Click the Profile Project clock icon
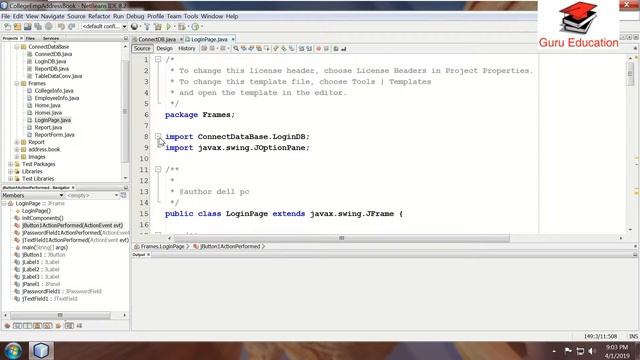Screen dimensions: 640x360 tap(195, 27)
